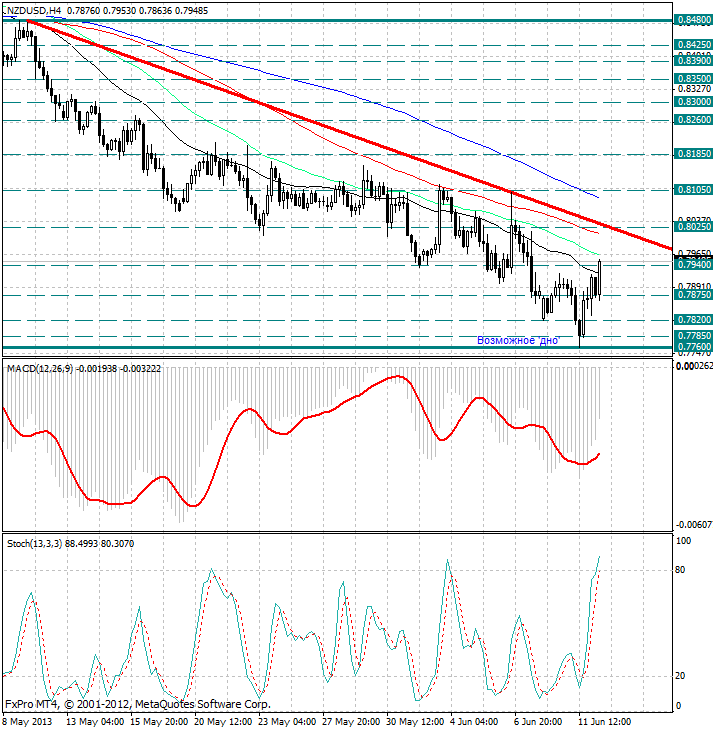Image resolution: width=713 pixels, height=729 pixels.
Task: Click the 80 level on Stochastic scale
Action: click(x=680, y=570)
